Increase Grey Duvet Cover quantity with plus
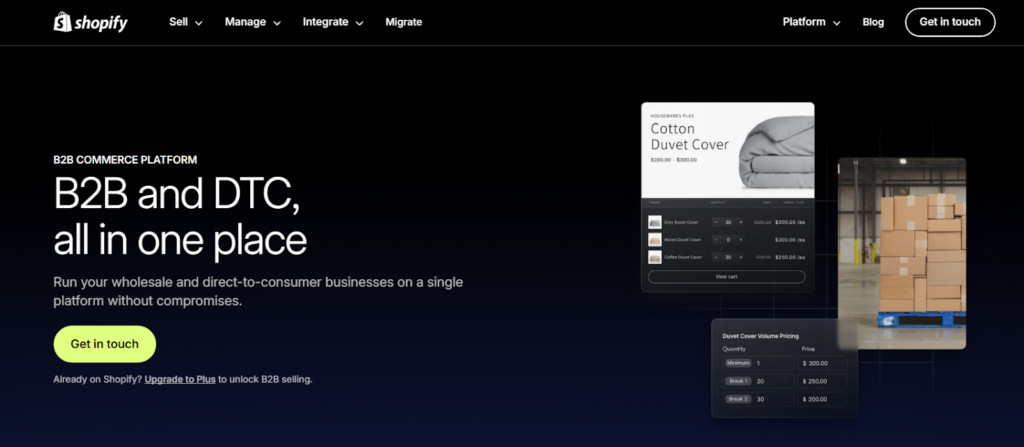Image resolution: width=1024 pixels, height=447 pixels. point(741,222)
